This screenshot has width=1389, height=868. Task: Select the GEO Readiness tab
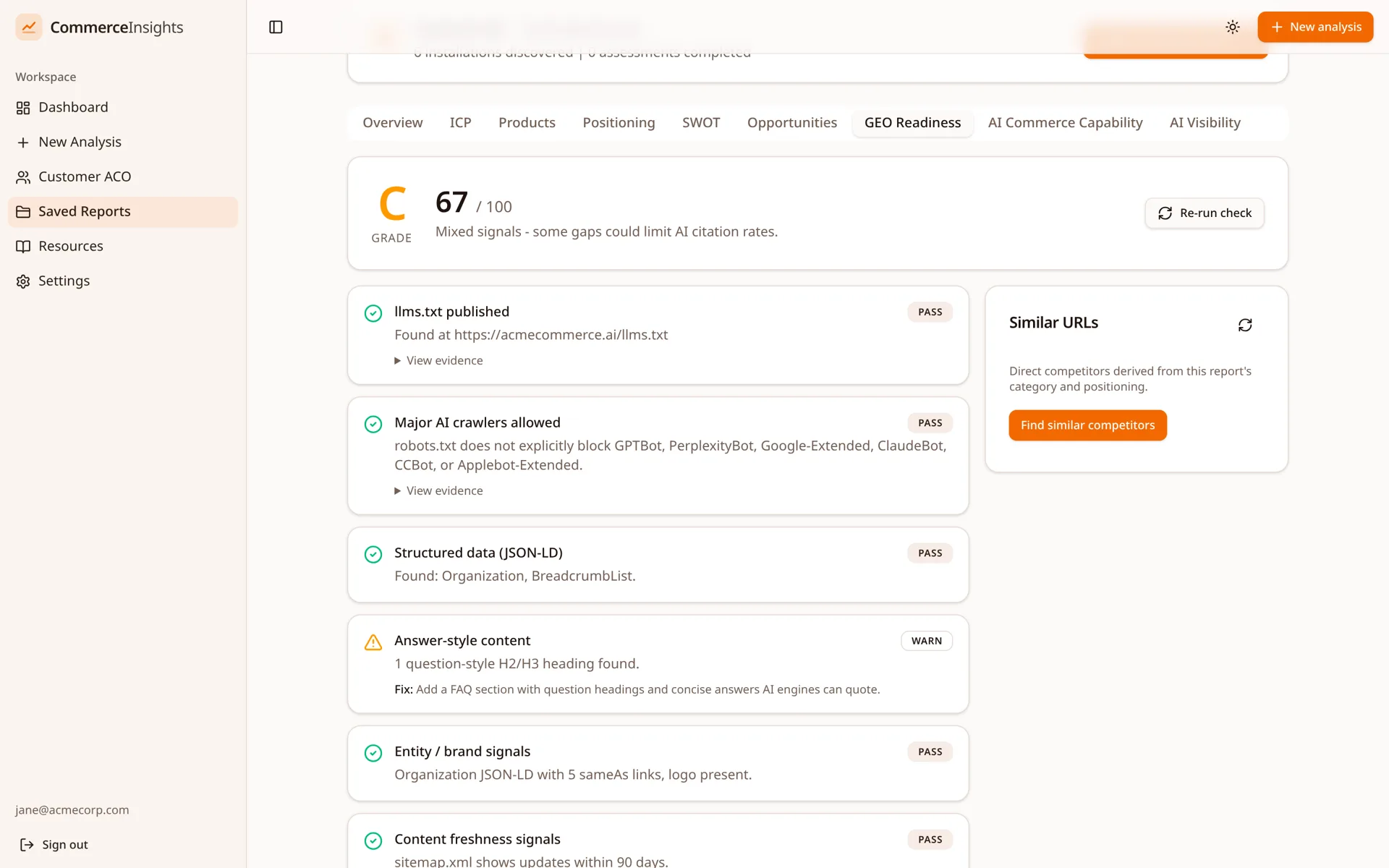point(912,123)
